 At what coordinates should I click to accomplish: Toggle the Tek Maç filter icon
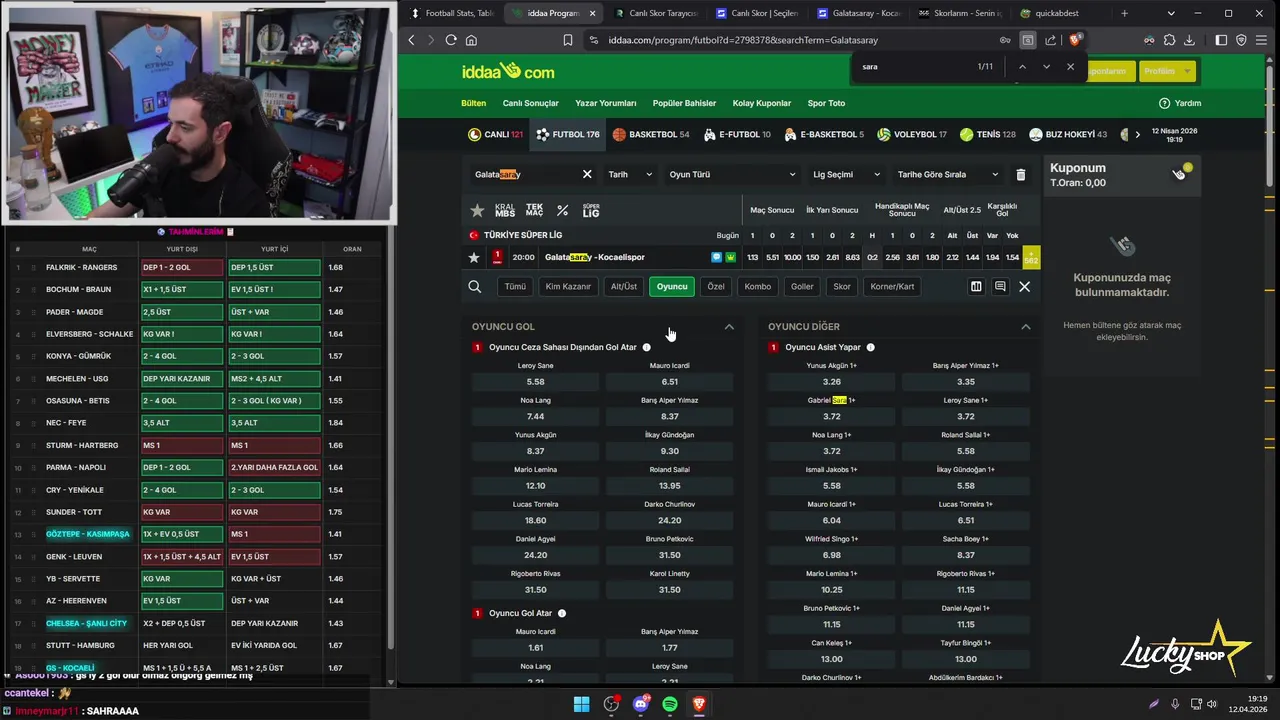[x=534, y=210]
